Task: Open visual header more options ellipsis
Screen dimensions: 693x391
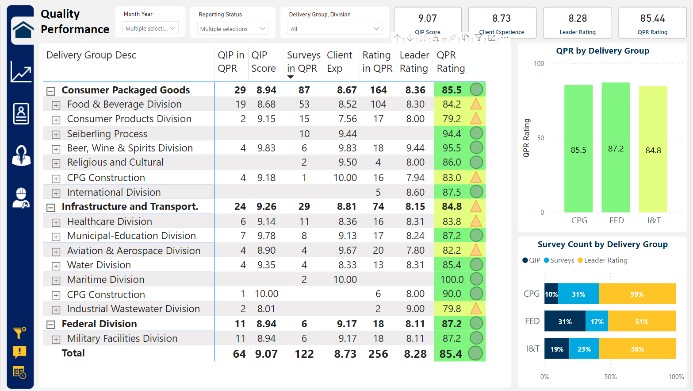Action: (x=504, y=38)
